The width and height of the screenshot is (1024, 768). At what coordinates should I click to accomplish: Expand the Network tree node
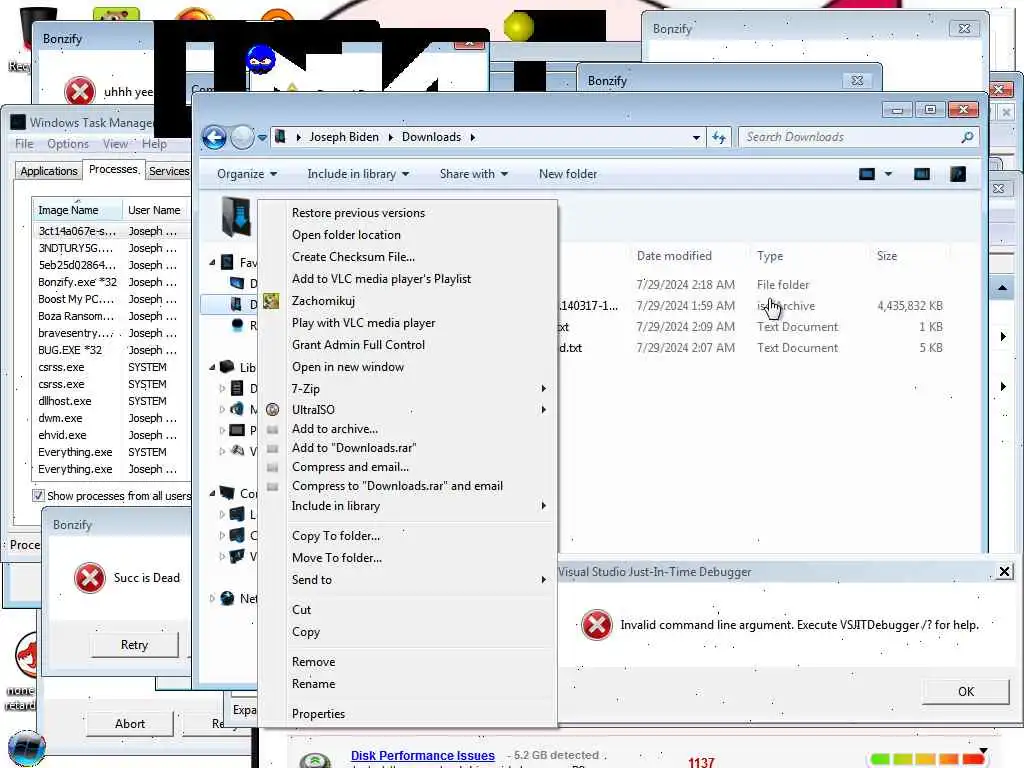[212, 598]
